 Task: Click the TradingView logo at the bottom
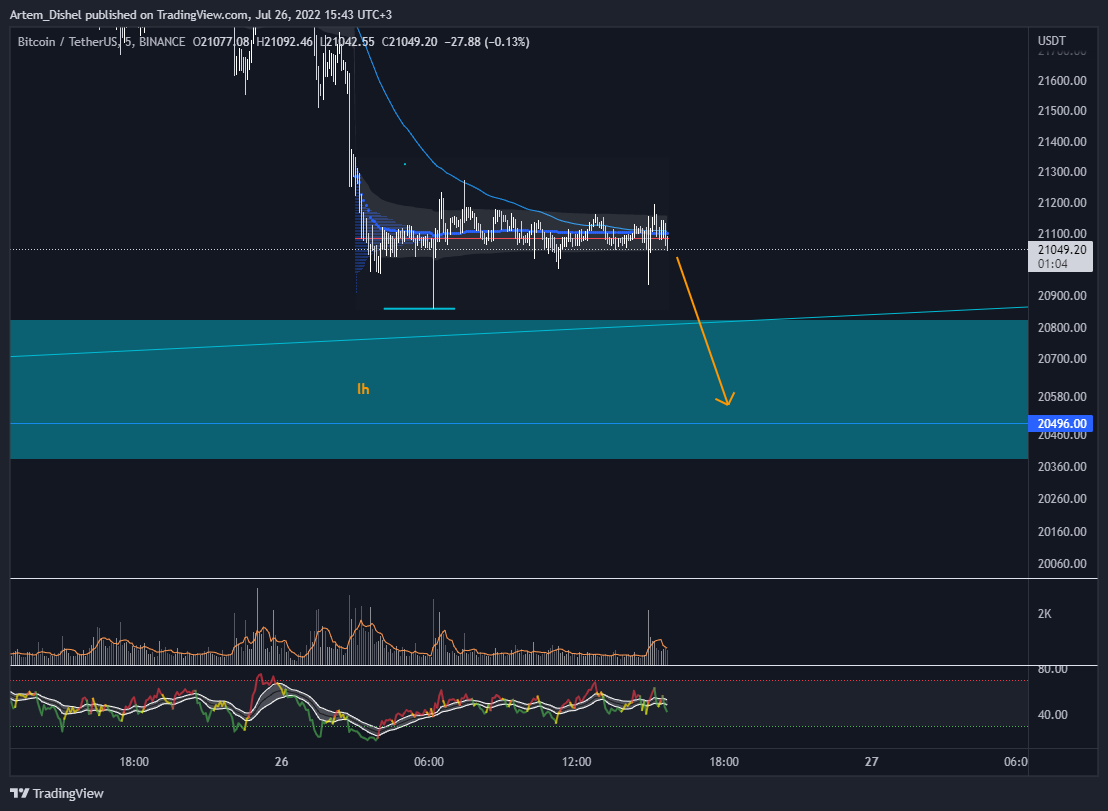pos(57,793)
